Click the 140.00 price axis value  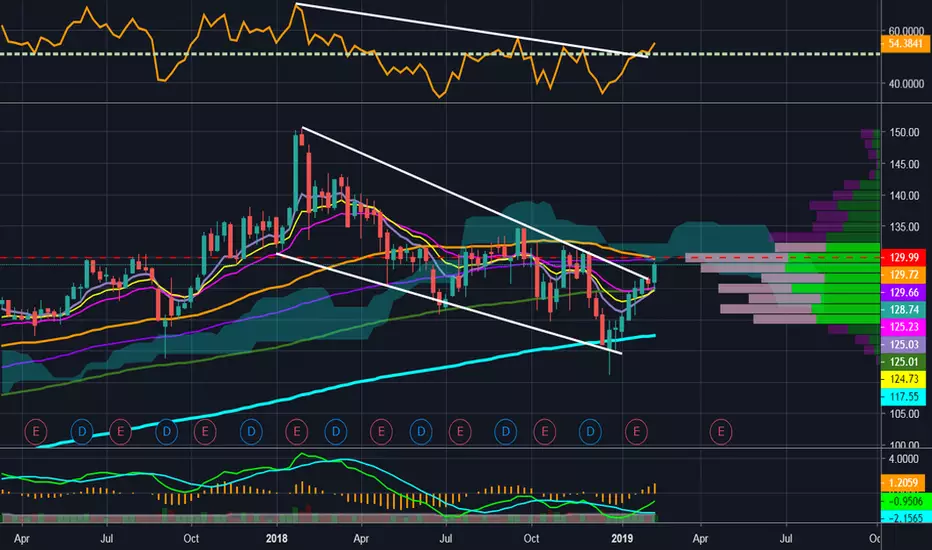905,196
